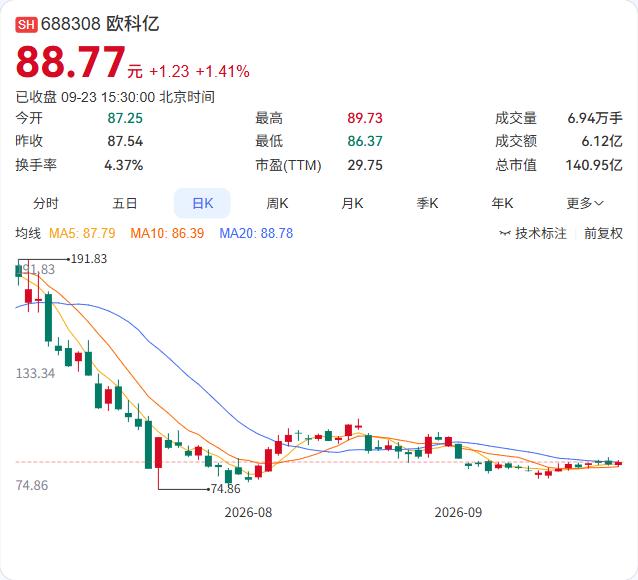The image size is (638, 580).
Task: Click the percent change +1.41%
Action: (x=223, y=72)
